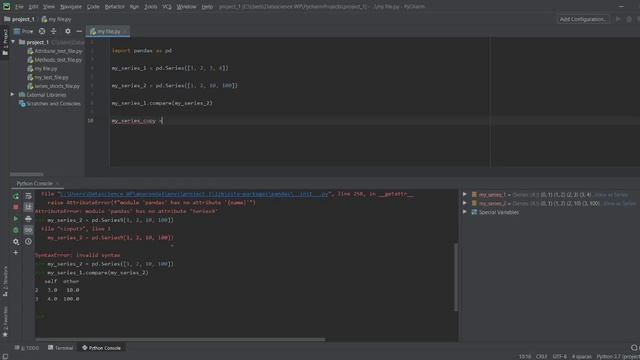
Task: Execute the current console statement
Action: click(x=16, y=219)
